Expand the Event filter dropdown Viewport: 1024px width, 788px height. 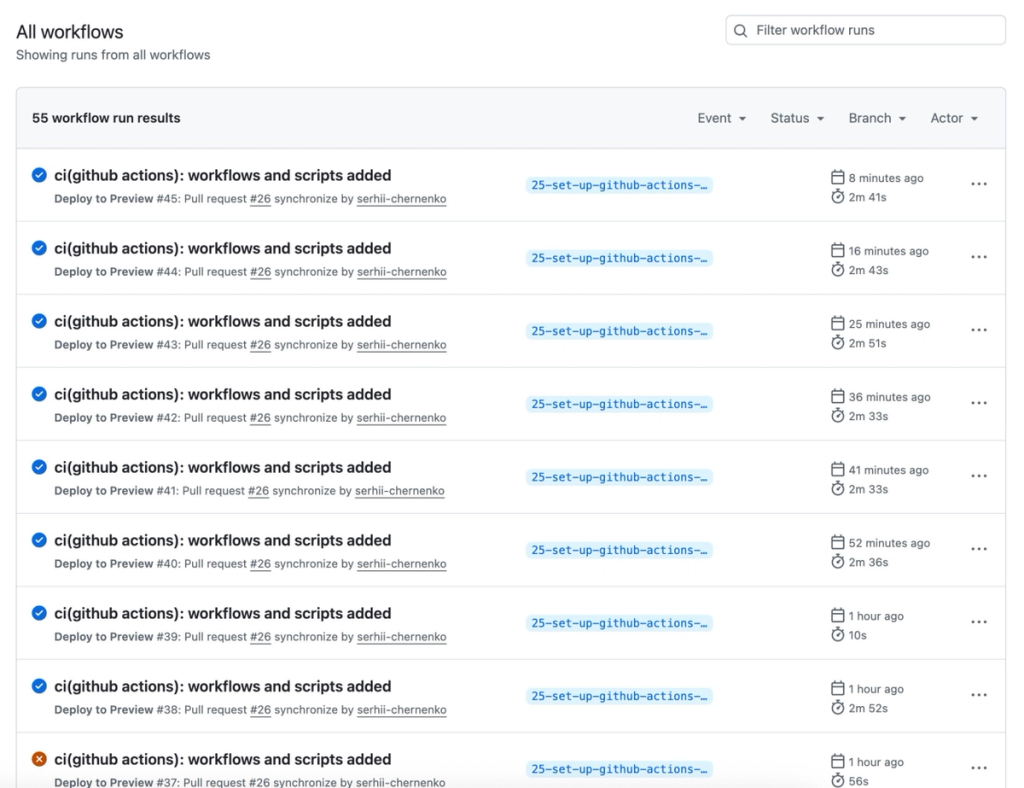pyautogui.click(x=722, y=118)
